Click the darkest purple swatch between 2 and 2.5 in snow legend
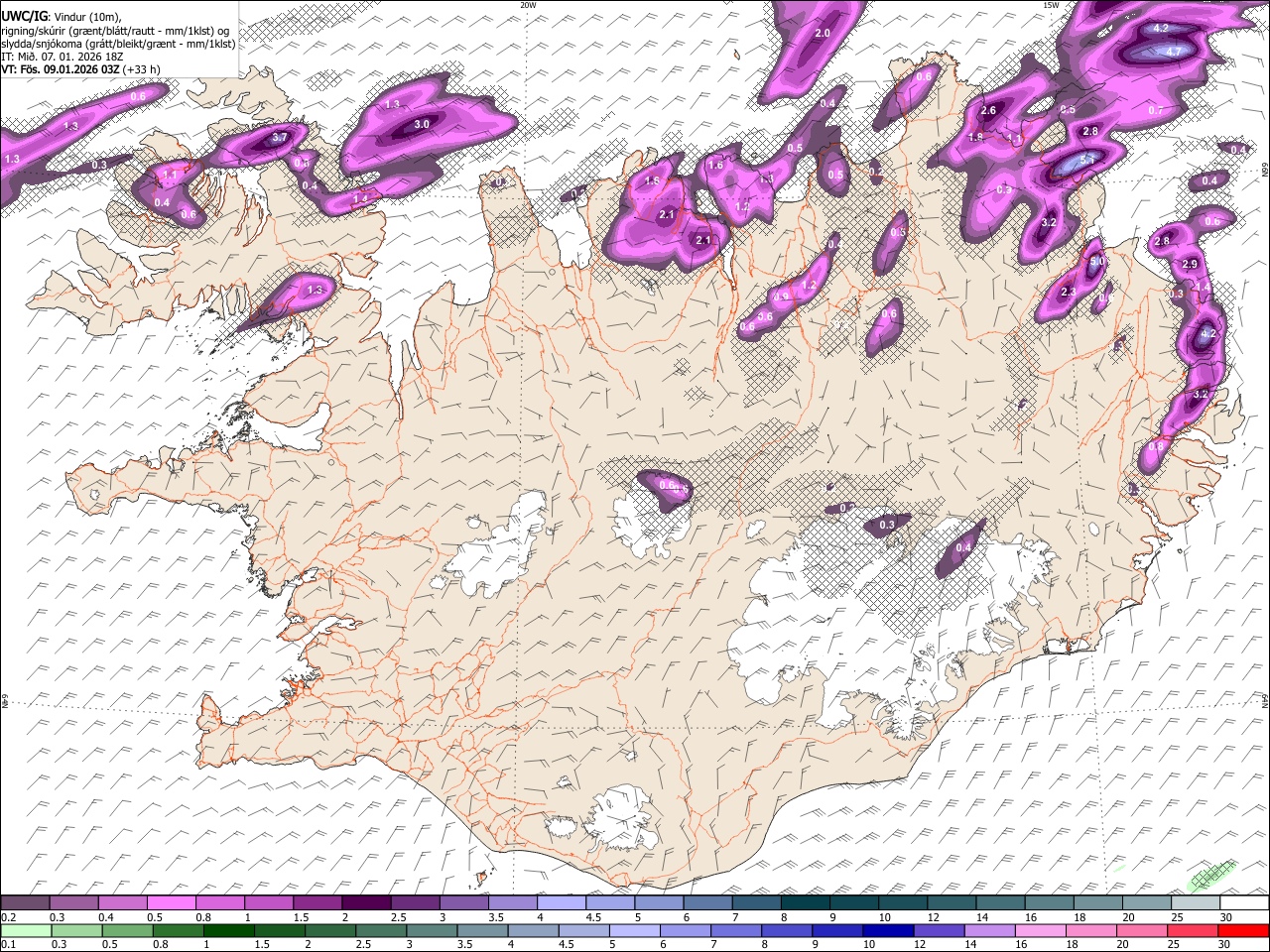The width and height of the screenshot is (1270, 952). click(x=366, y=903)
